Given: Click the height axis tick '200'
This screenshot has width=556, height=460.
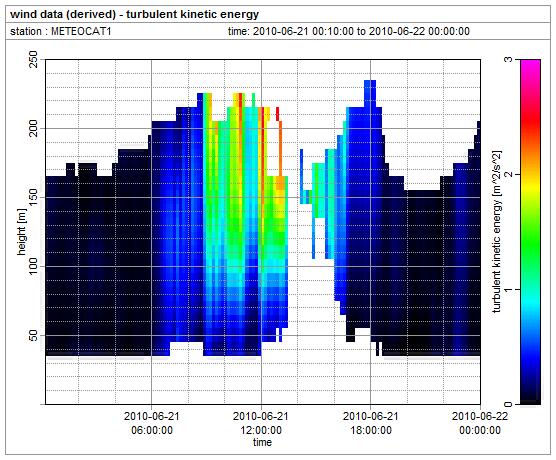Looking at the screenshot, I should pyautogui.click(x=33, y=128).
